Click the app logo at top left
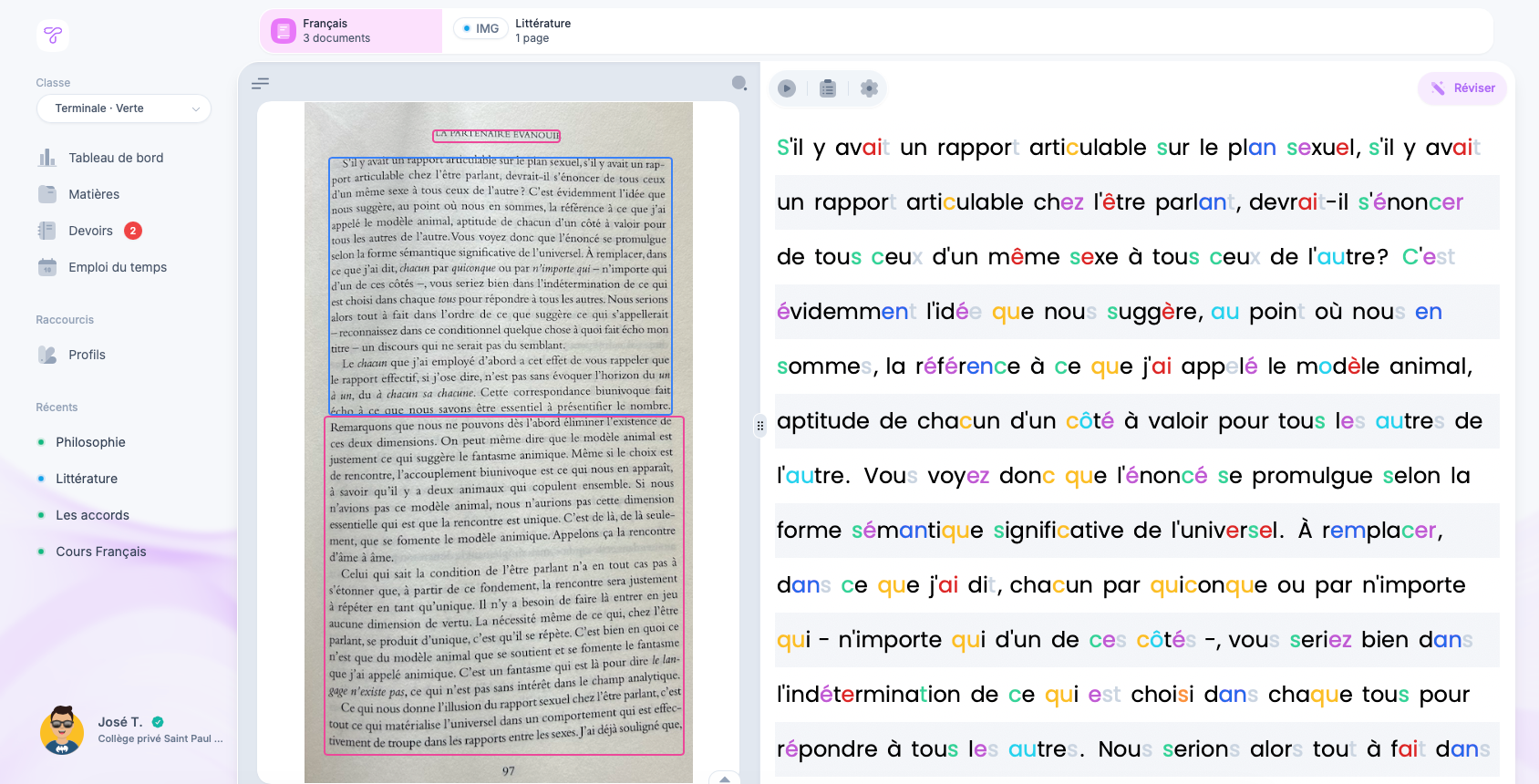The width and height of the screenshot is (1539, 784). click(x=53, y=35)
